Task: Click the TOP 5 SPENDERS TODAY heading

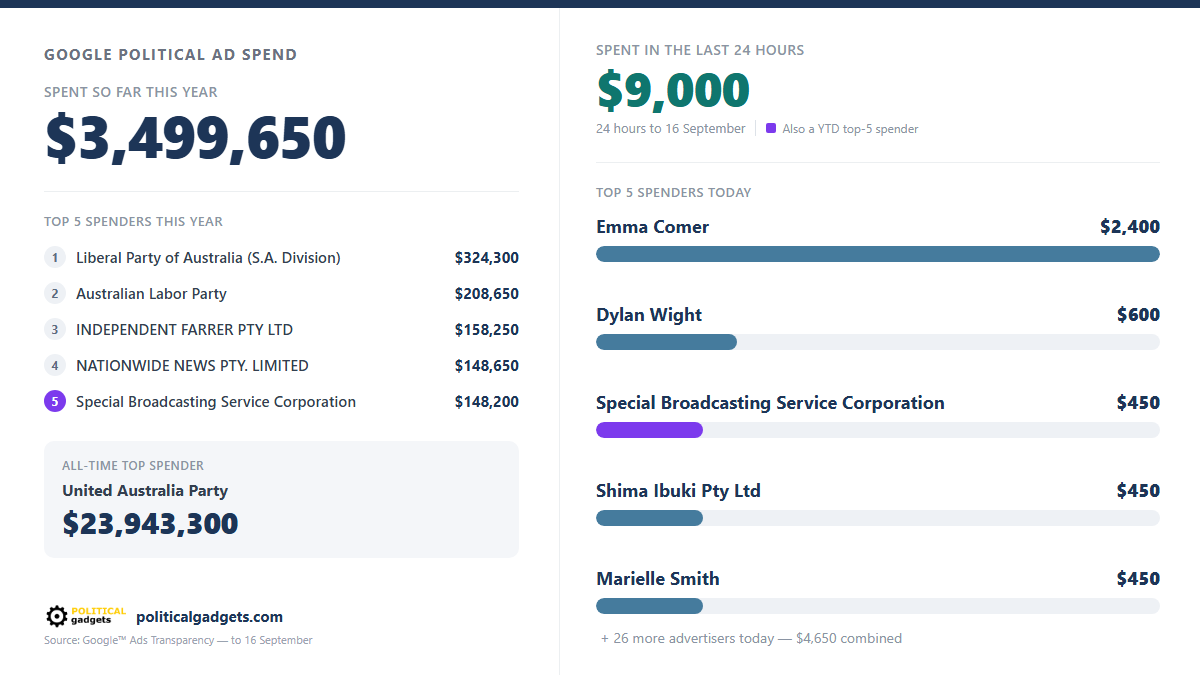Action: [x=674, y=192]
